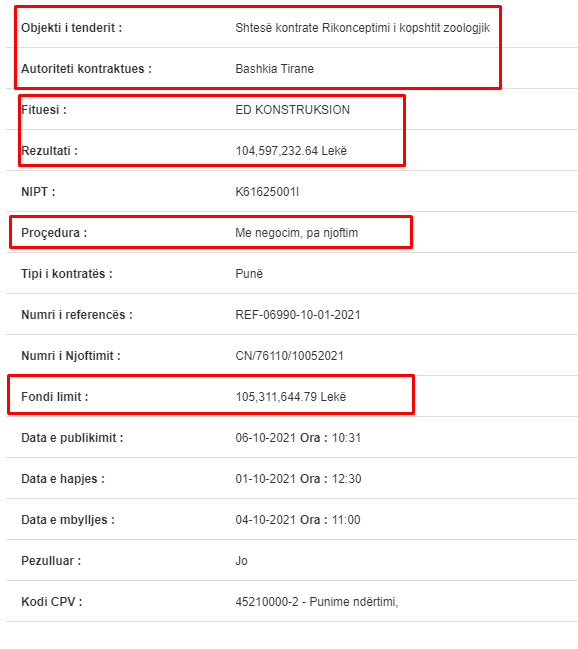Click the contract type value Punë
Viewport: 578px width, 649px height.
click(x=249, y=274)
